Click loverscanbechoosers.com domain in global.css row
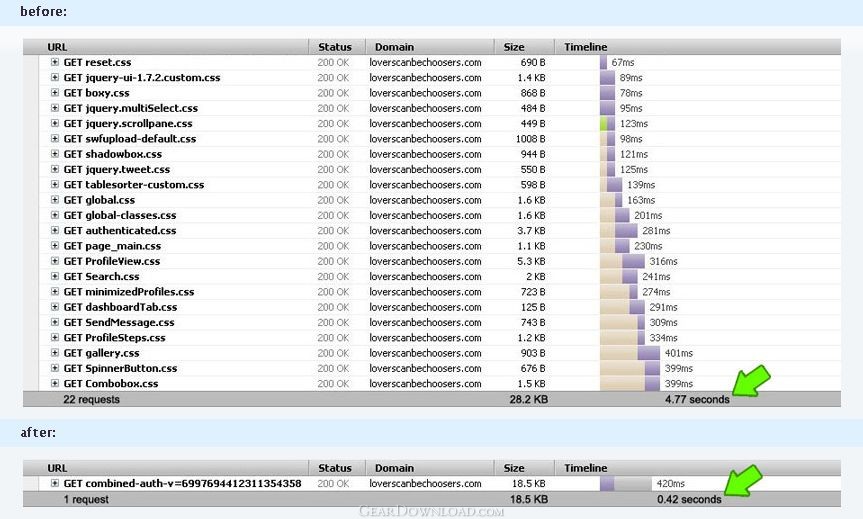863x519 pixels. coord(425,200)
